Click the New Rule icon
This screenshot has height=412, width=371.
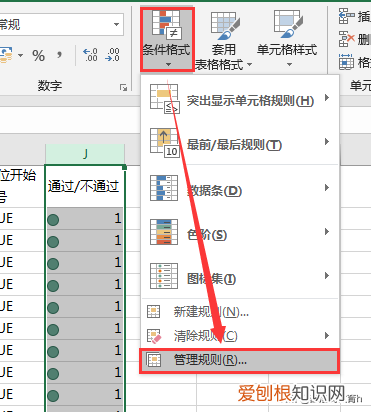click(154, 312)
